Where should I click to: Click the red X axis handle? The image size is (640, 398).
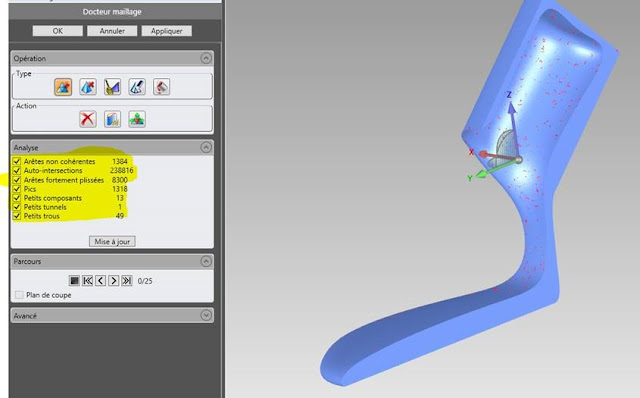tap(483, 154)
